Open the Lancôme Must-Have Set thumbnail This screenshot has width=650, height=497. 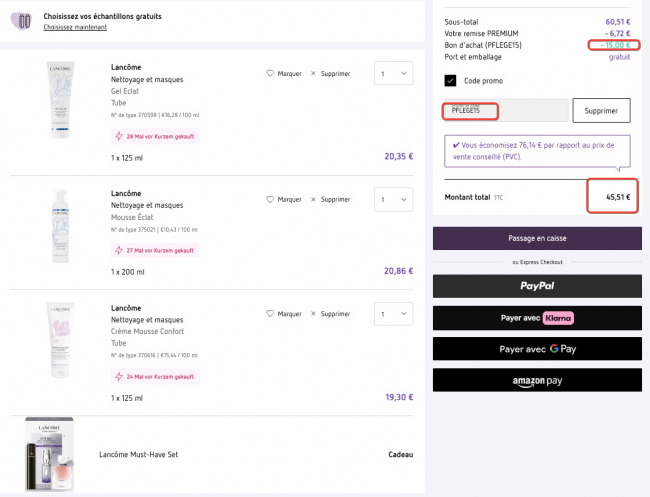click(x=50, y=455)
